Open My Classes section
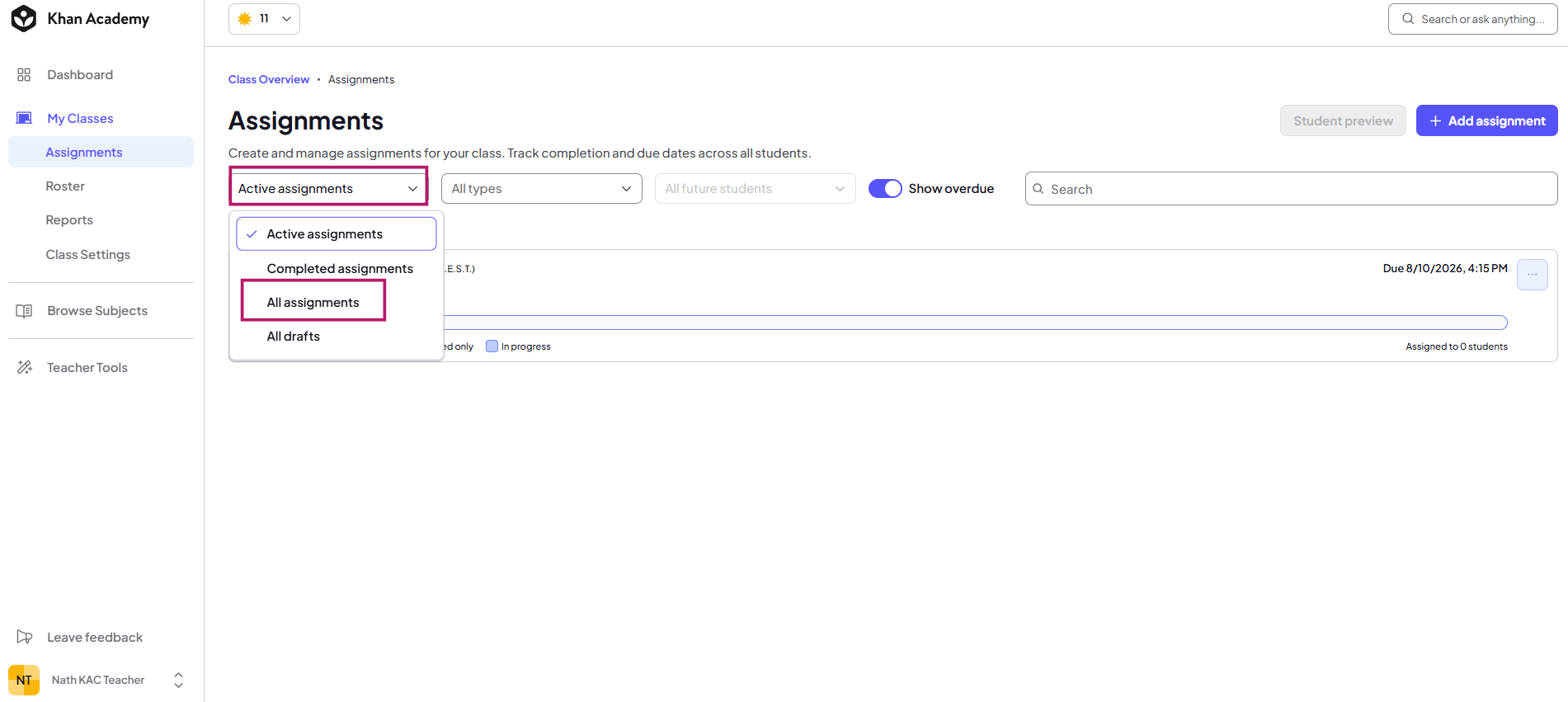Screen dimensions: 1568x702 [x=80, y=119]
